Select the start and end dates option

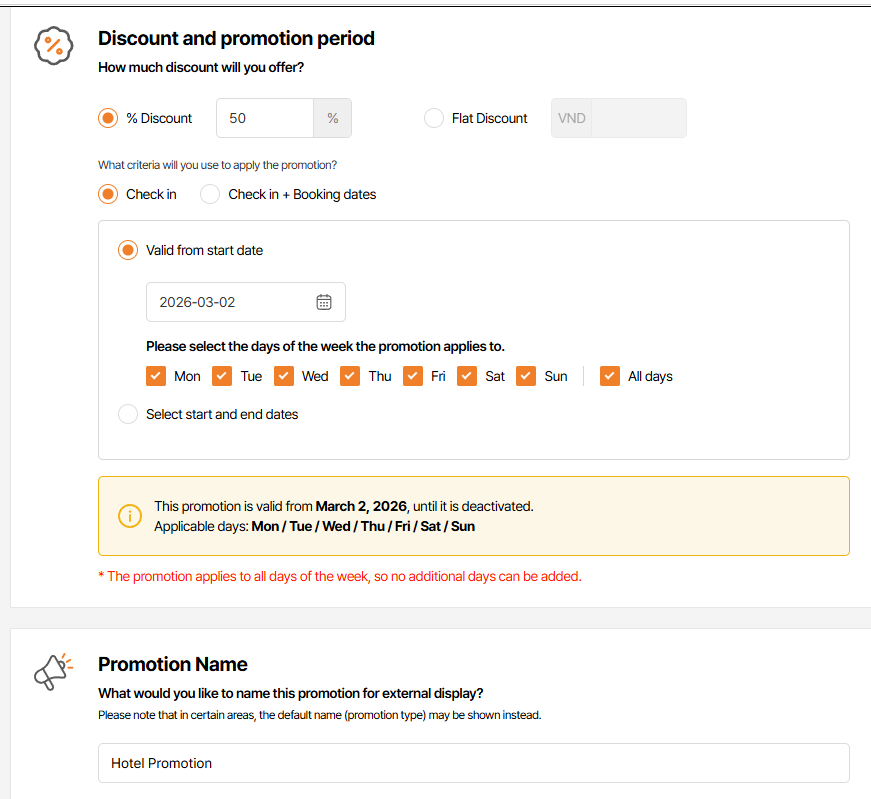[x=128, y=414]
